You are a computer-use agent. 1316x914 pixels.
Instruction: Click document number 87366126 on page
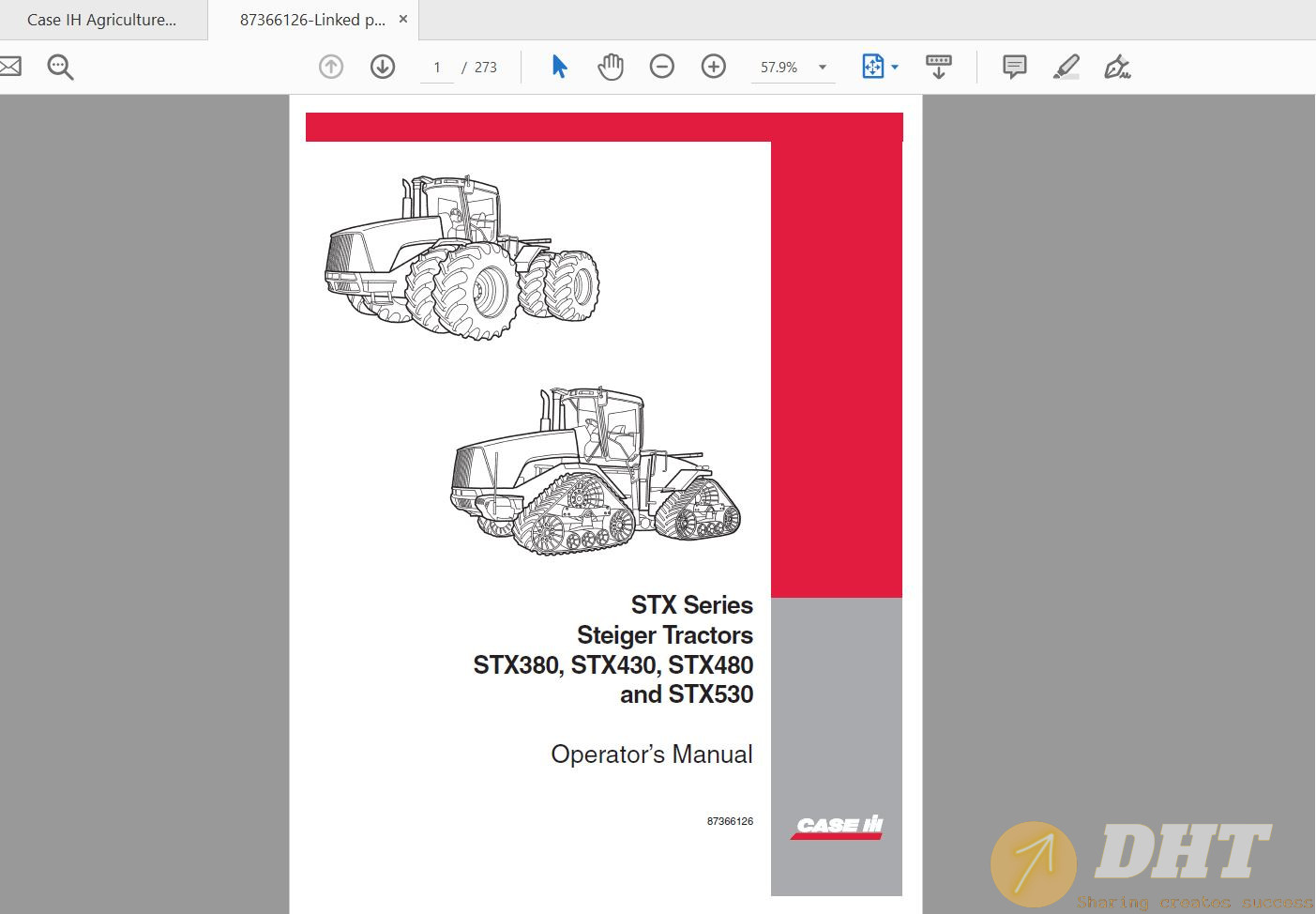click(x=730, y=821)
